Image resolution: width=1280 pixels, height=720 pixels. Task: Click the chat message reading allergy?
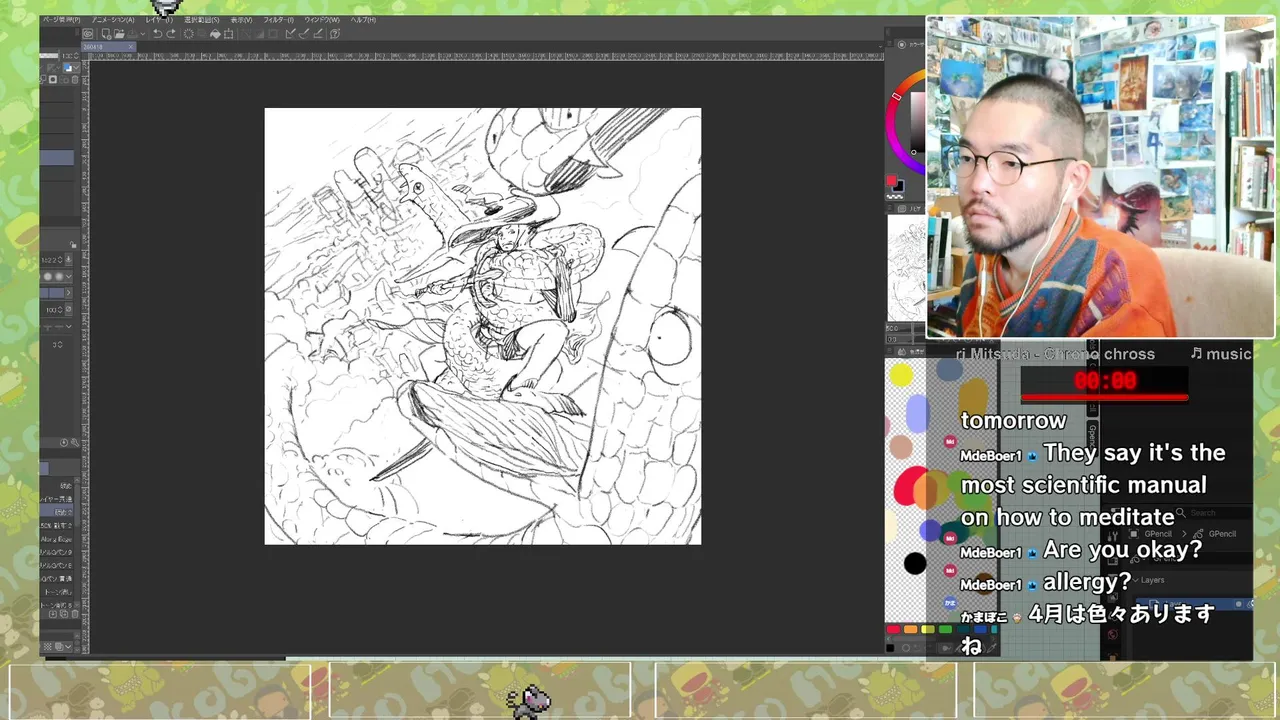coord(1087,581)
